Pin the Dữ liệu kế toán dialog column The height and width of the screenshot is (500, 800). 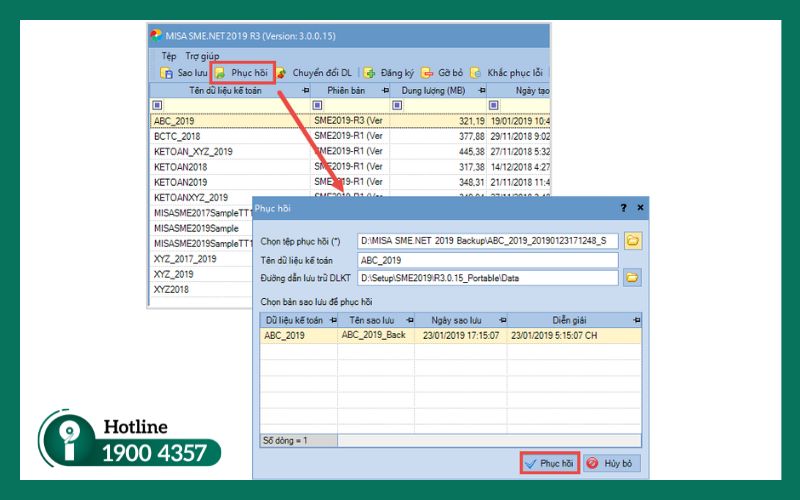[x=333, y=320]
